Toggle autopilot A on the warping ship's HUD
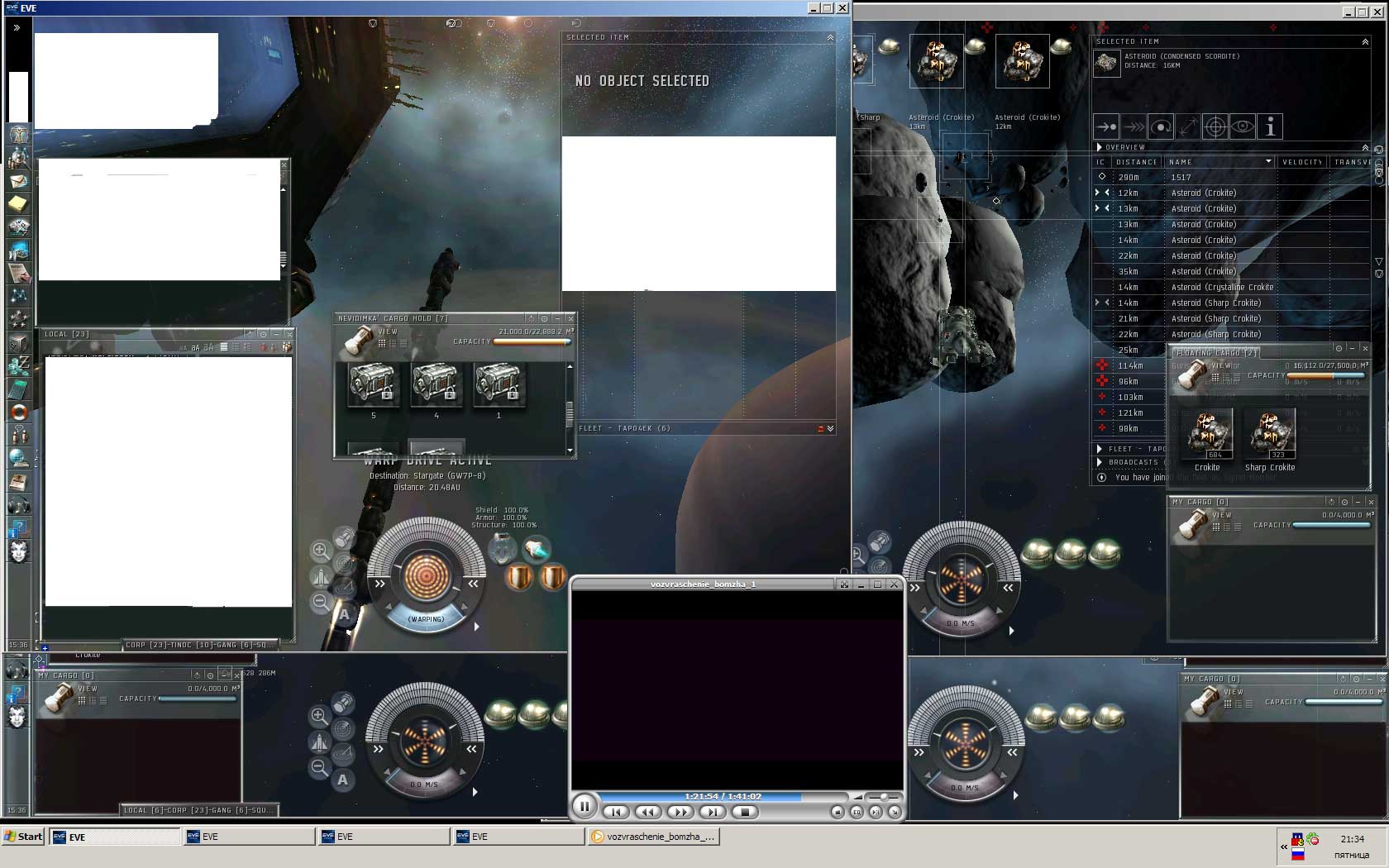This screenshot has height=868, width=1389. pos(345,614)
